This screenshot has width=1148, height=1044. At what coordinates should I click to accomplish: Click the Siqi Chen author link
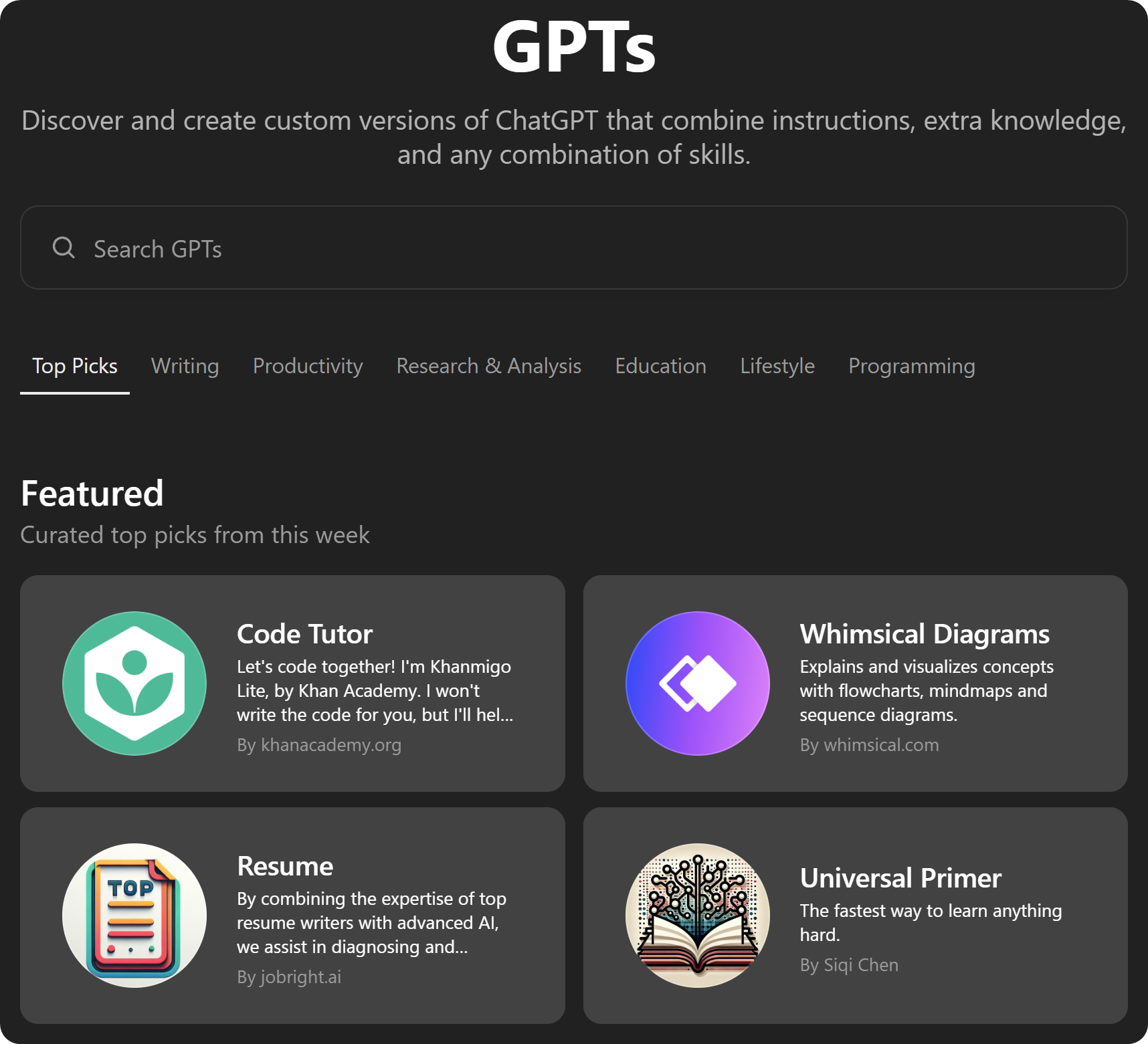[848, 964]
